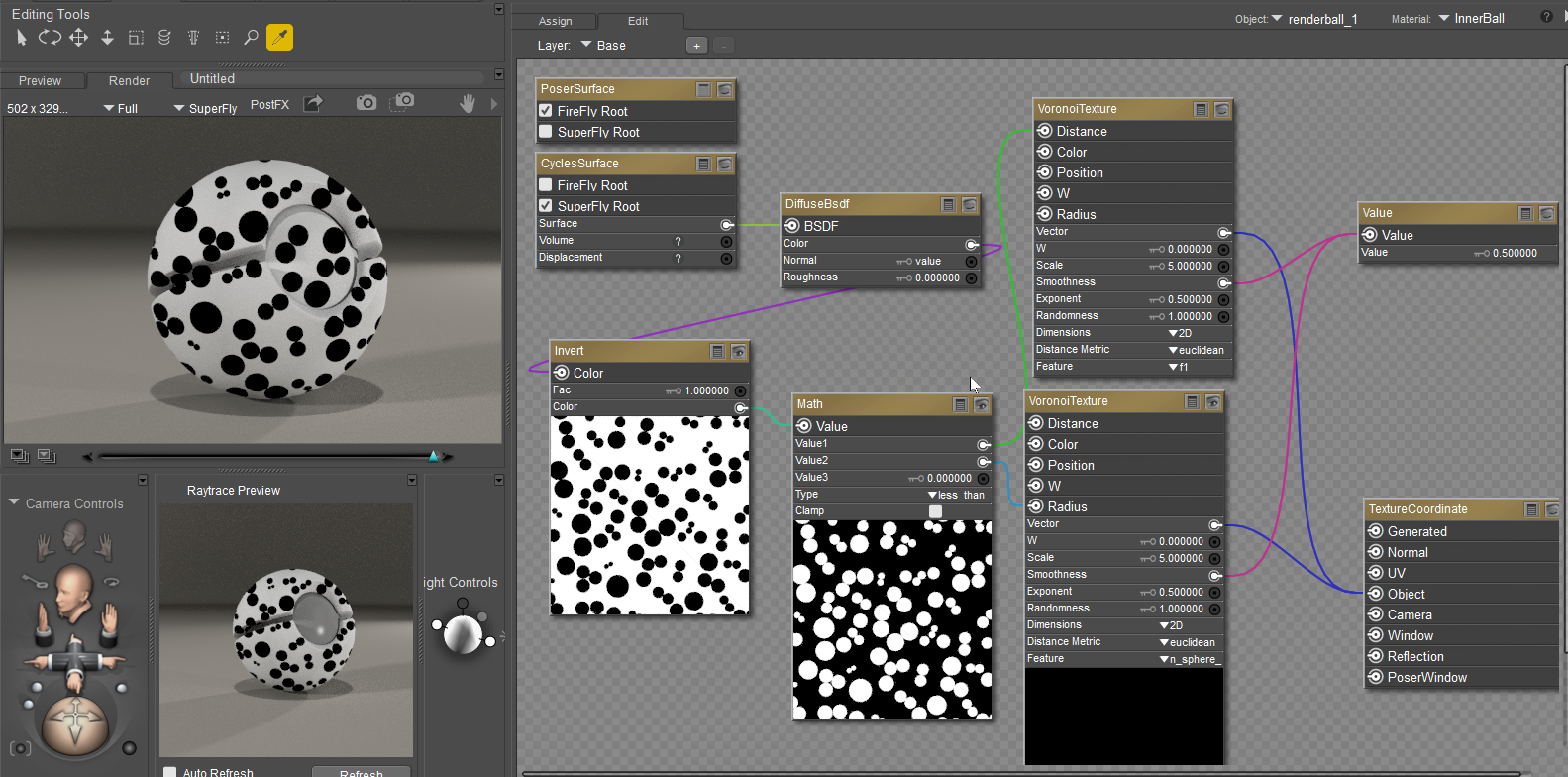Check SuperFly Root under PoserSurface
Viewport: 1568px width, 777px height.
point(546,132)
